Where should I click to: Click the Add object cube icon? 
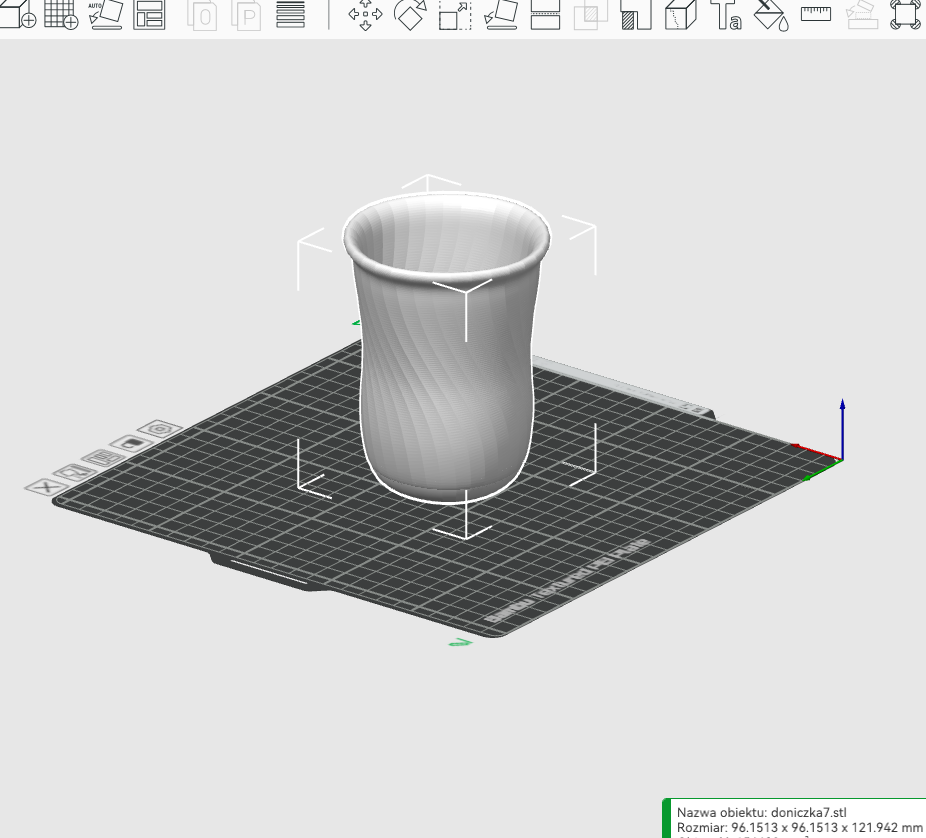pyautogui.click(x=18, y=13)
